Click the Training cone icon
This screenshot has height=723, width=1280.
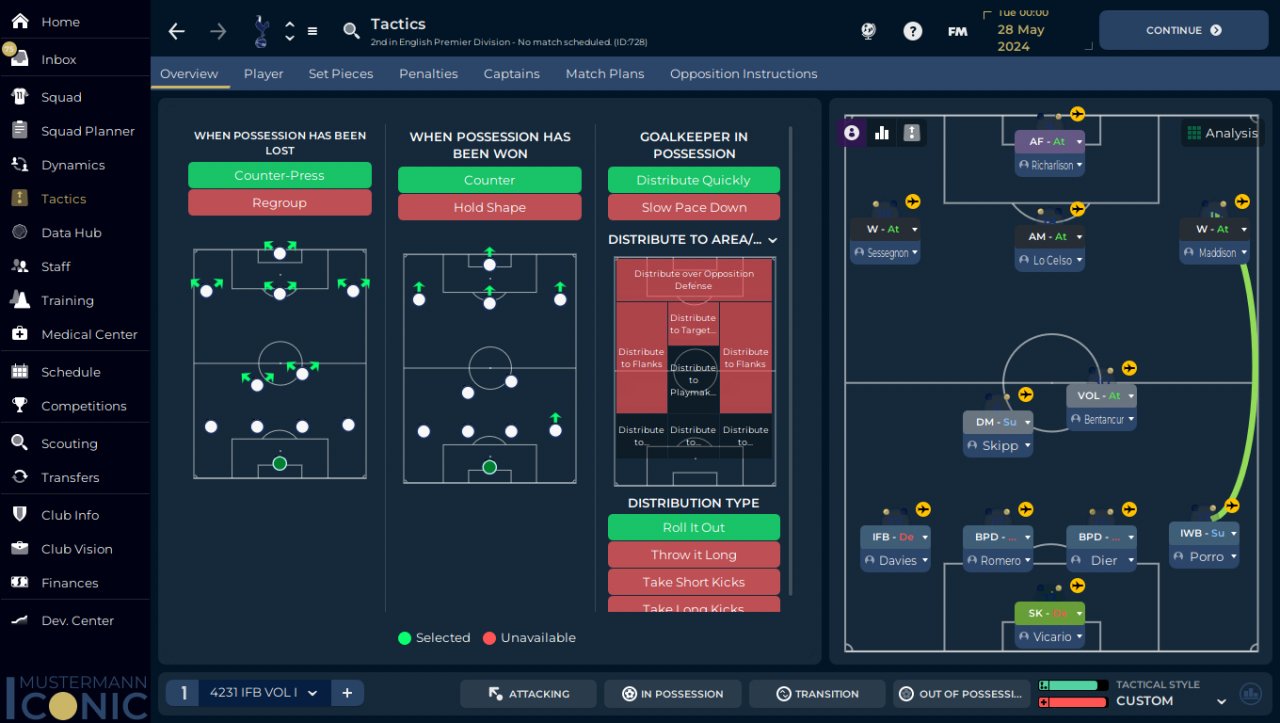19,300
